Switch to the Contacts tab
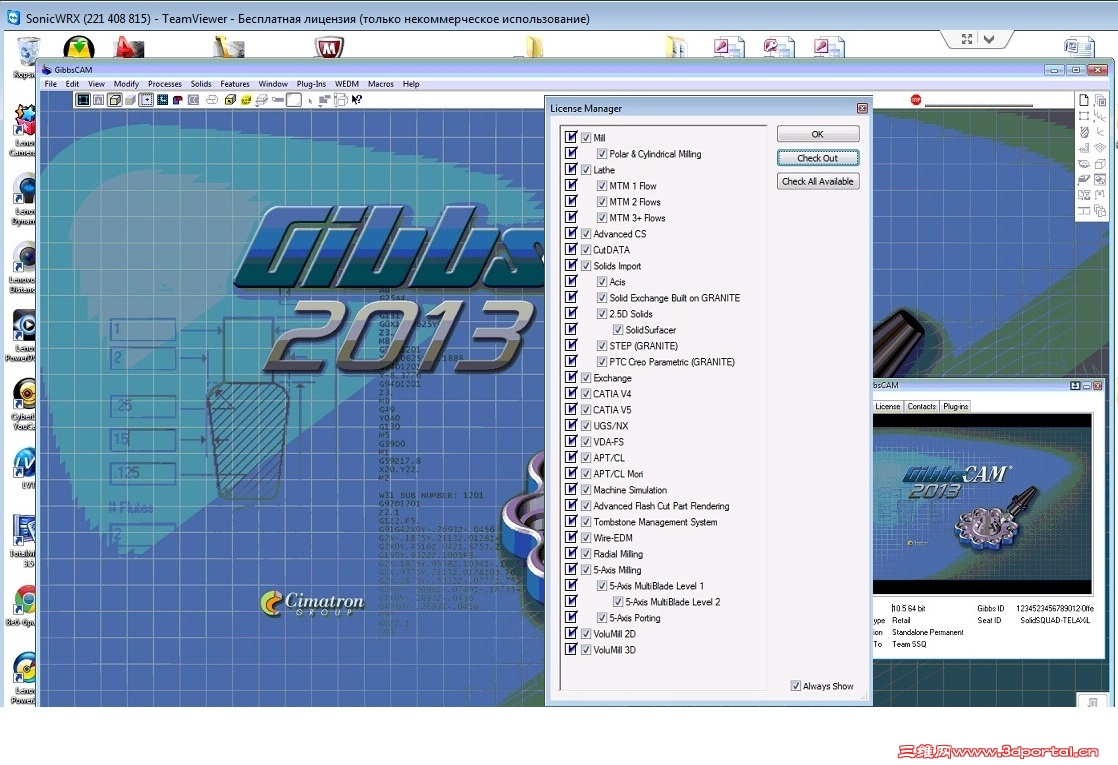This screenshot has width=1118, height=765. tap(921, 406)
